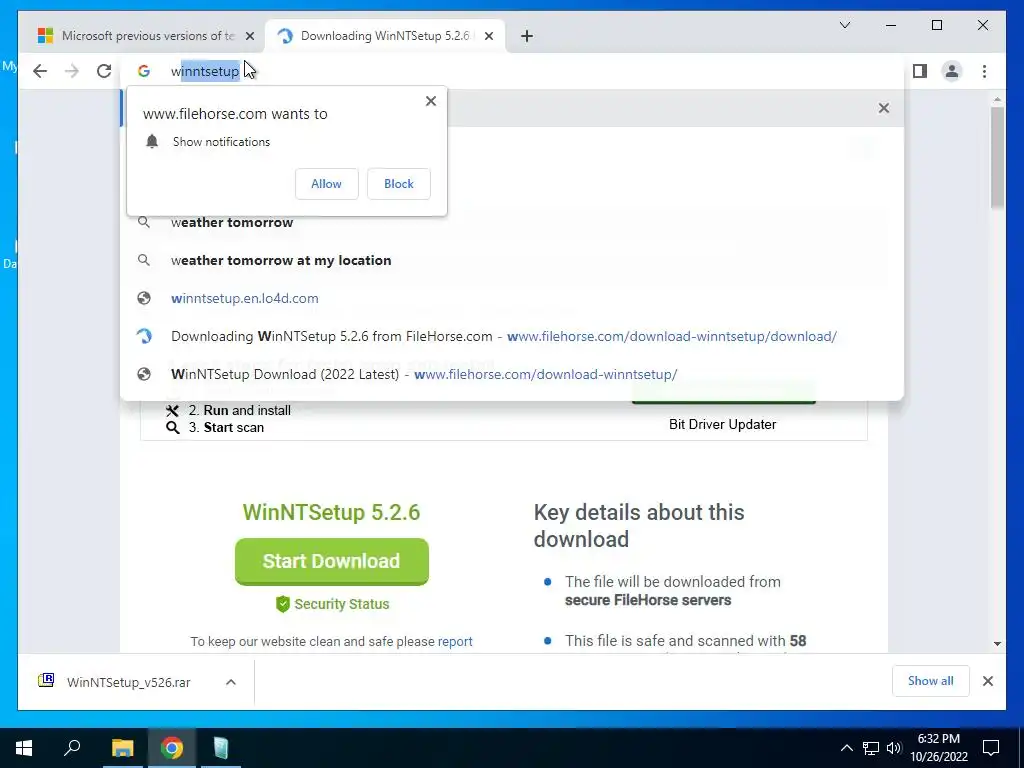The height and width of the screenshot is (768, 1024).
Task: Close the Microsoft previous versions tab
Action: point(249,36)
